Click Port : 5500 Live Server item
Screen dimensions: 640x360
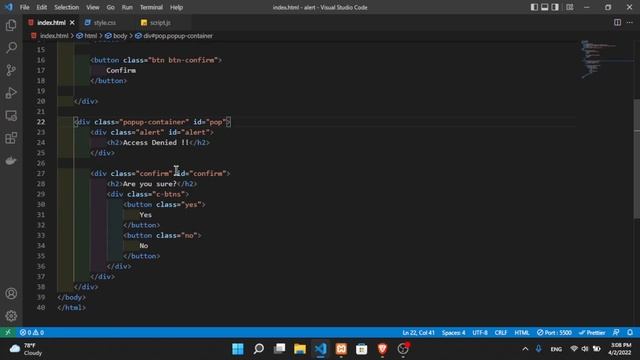[x=554, y=332]
